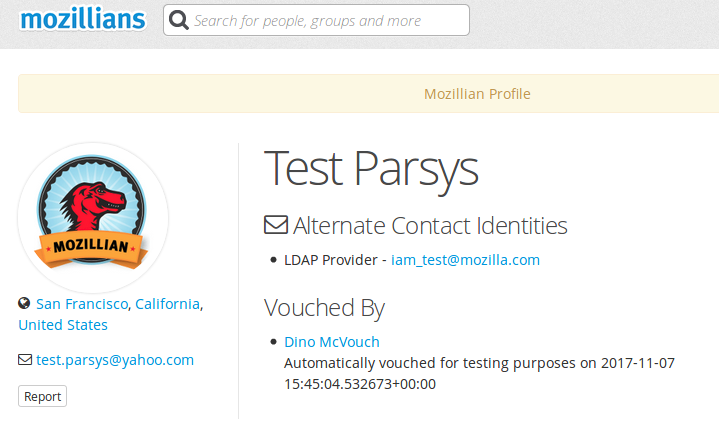Click the search magnifier icon
The height and width of the screenshot is (440, 719).
click(178, 20)
